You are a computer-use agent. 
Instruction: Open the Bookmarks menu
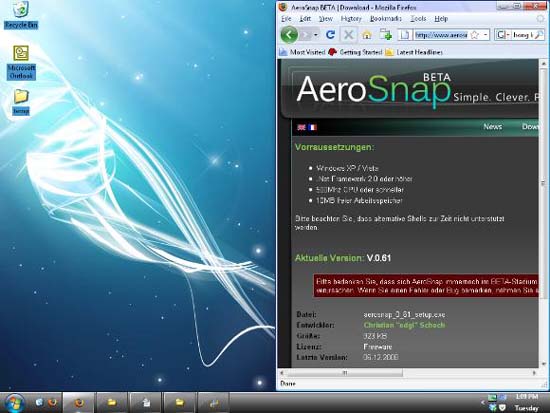(385, 19)
